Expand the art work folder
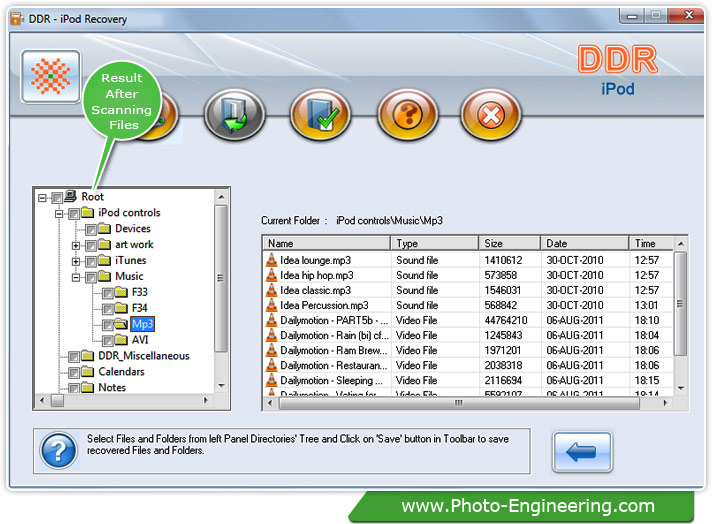Image resolution: width=712 pixels, height=524 pixels. click(x=76, y=246)
